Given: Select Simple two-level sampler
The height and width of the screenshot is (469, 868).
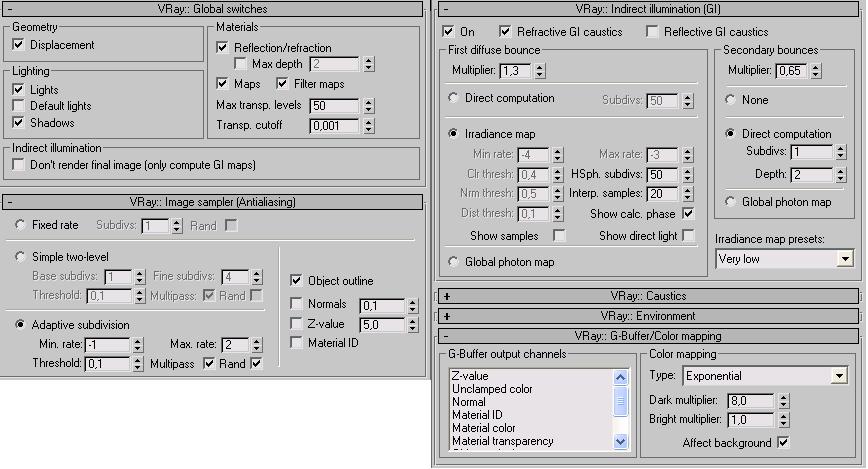Looking at the screenshot, I should click(20, 257).
